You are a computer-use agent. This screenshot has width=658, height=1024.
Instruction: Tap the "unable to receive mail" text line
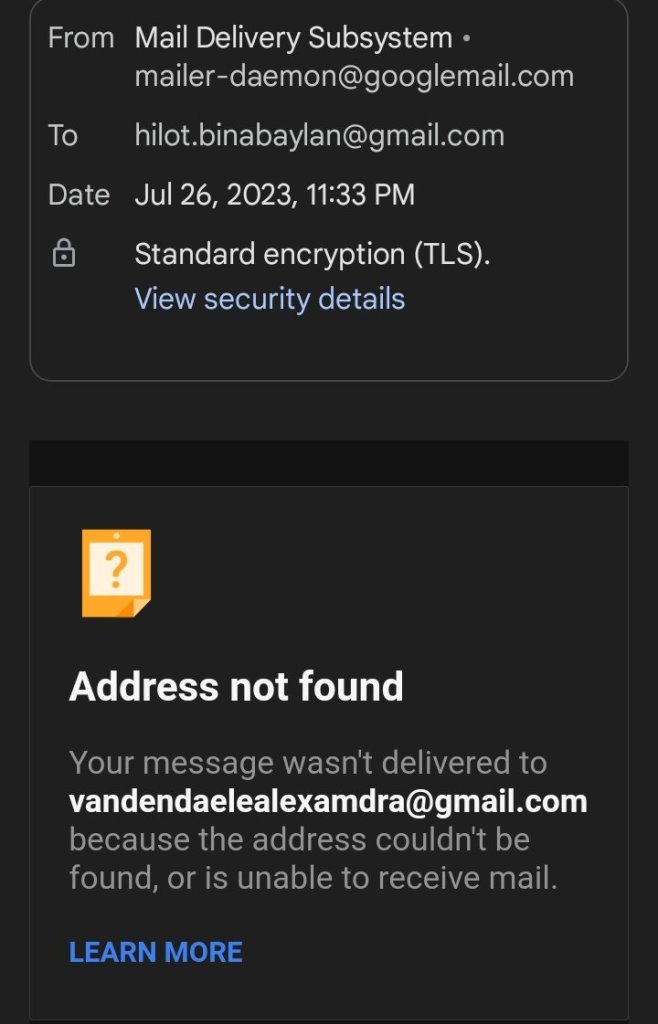(312, 878)
